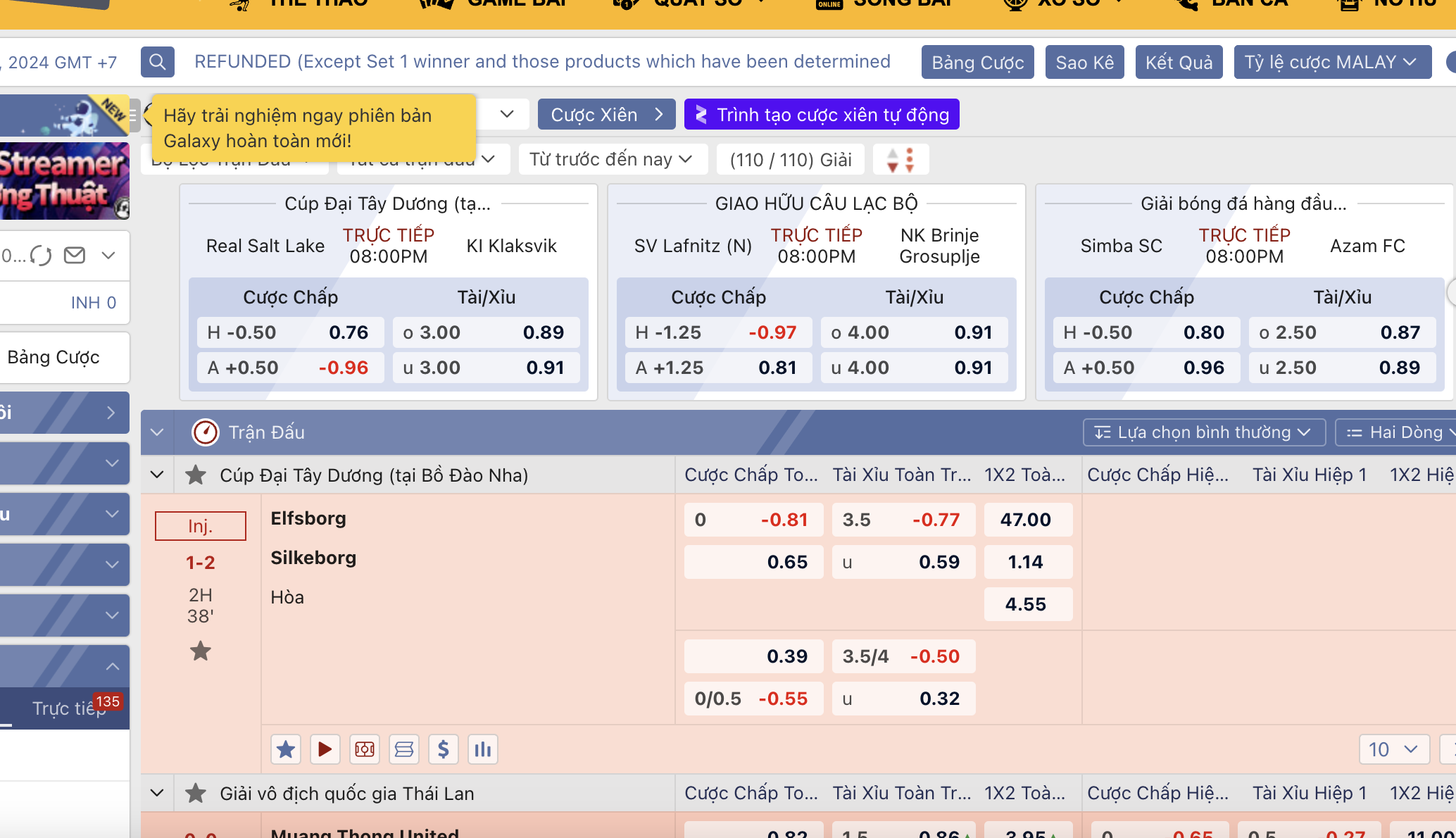This screenshot has width=1456, height=838.
Task: Click the sort arrows icon beside Giải
Action: click(900, 160)
